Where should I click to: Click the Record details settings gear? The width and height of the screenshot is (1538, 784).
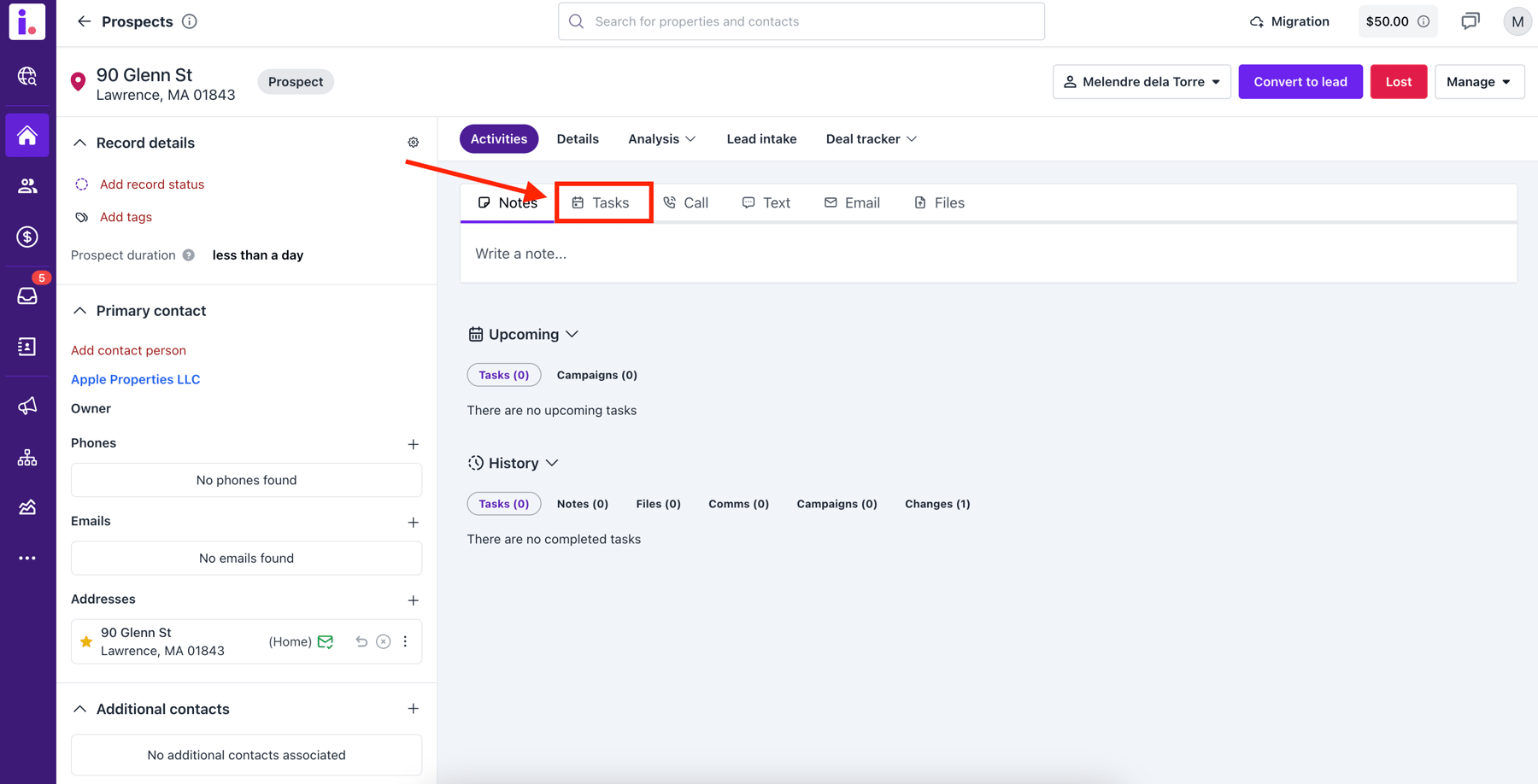click(414, 143)
